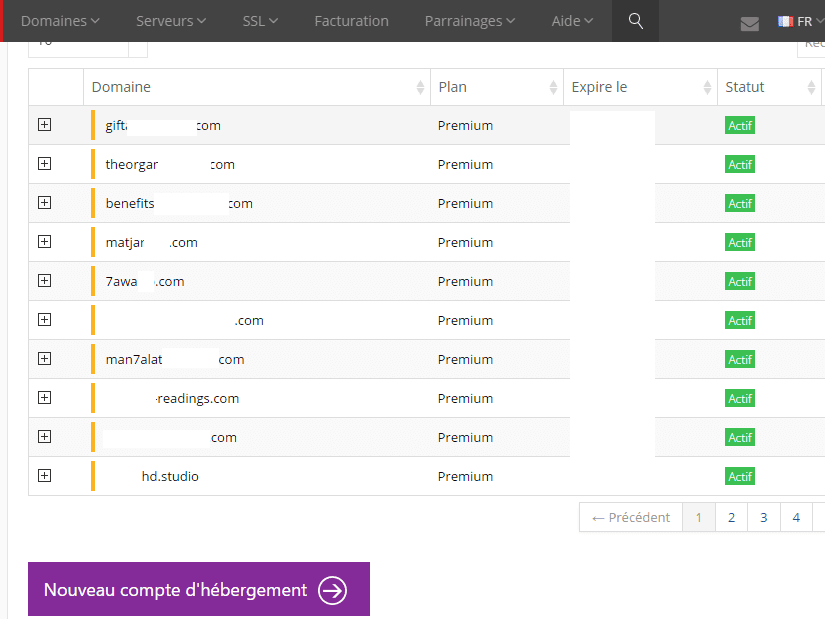Expand the matjar domain row details
Screen dimensions: 825x619
point(44,242)
